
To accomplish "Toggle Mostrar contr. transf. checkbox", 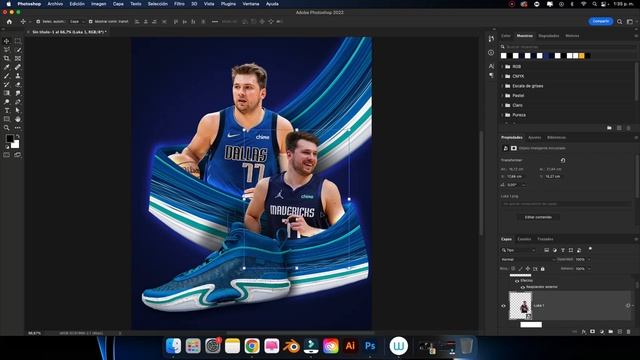I will pos(91,22).
